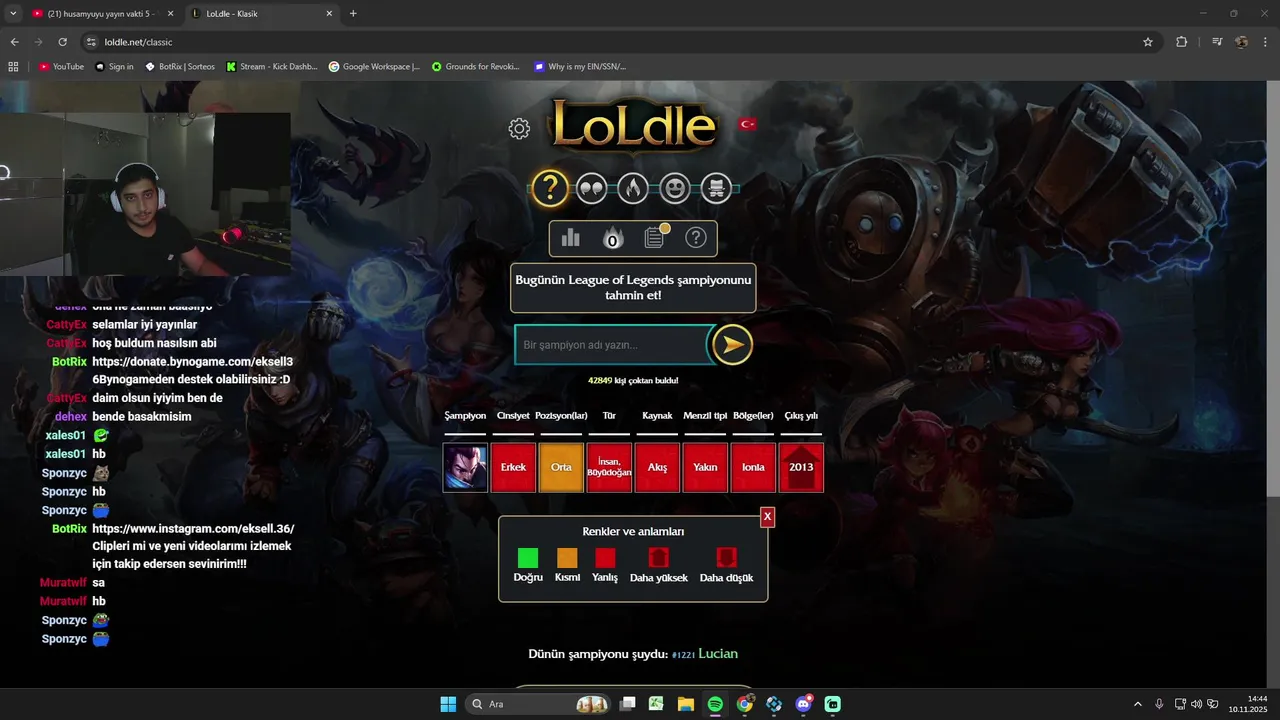Click the İnsan, Büyüdoğan species cell
This screenshot has height=720, width=1280.
[609, 468]
